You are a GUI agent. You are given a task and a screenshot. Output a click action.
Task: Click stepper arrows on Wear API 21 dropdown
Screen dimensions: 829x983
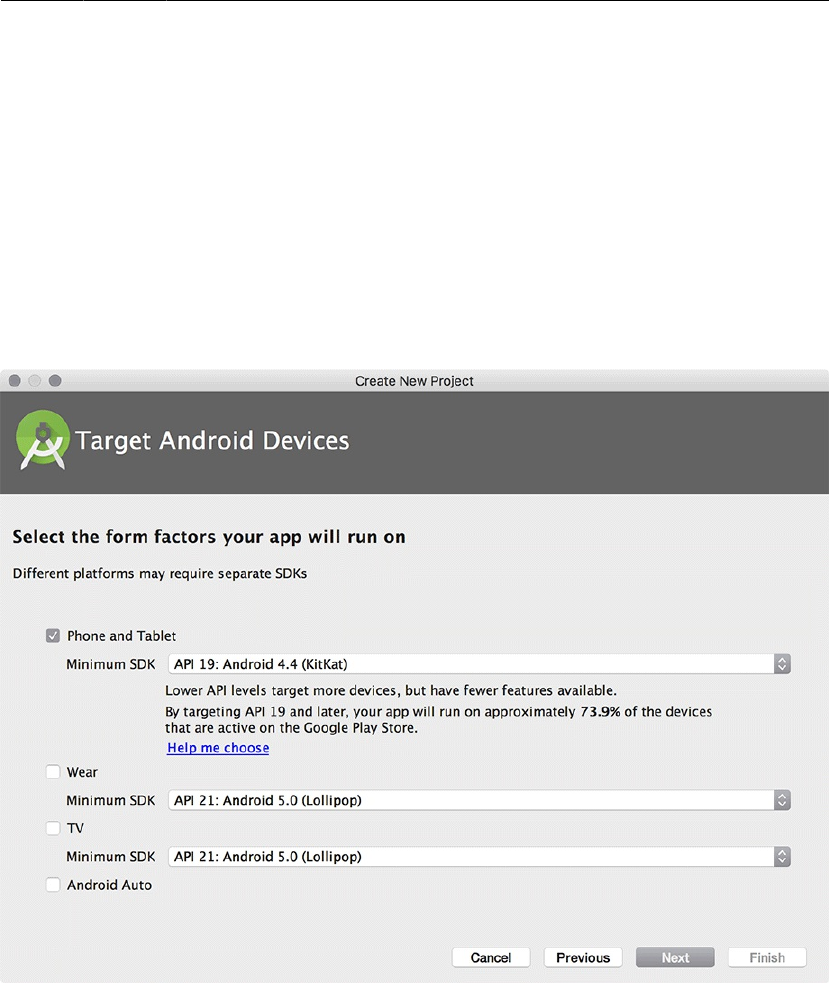782,800
